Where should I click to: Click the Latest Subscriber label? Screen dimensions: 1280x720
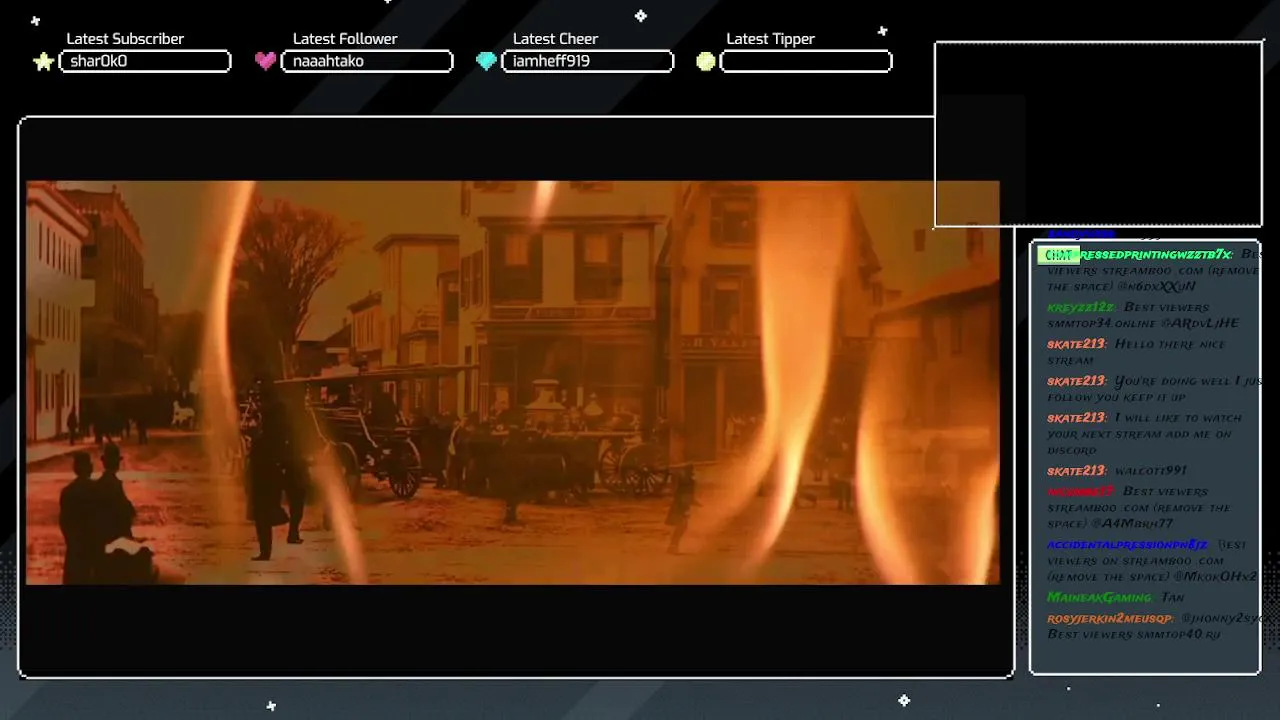tap(125, 39)
